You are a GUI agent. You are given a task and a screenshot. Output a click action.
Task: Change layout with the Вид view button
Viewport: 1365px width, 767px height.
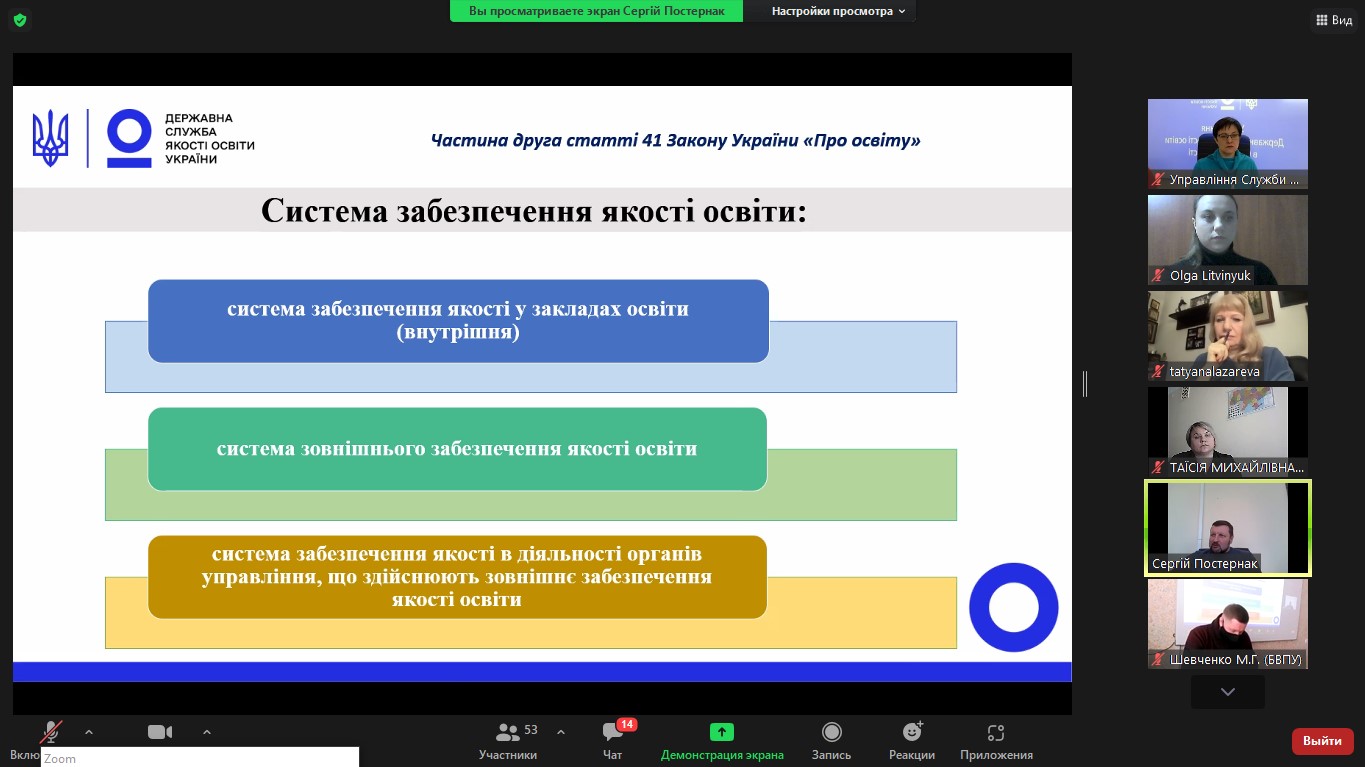[x=1333, y=20]
